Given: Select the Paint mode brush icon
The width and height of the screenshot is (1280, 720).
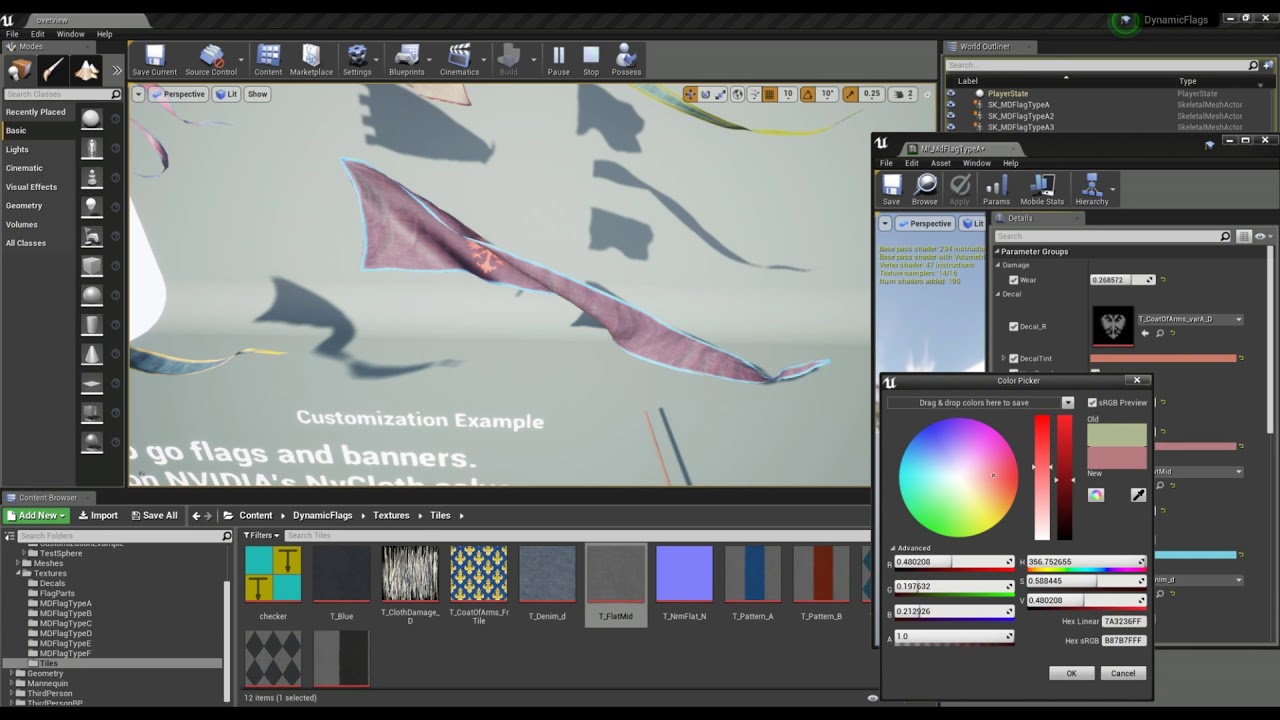Looking at the screenshot, I should point(53,70).
